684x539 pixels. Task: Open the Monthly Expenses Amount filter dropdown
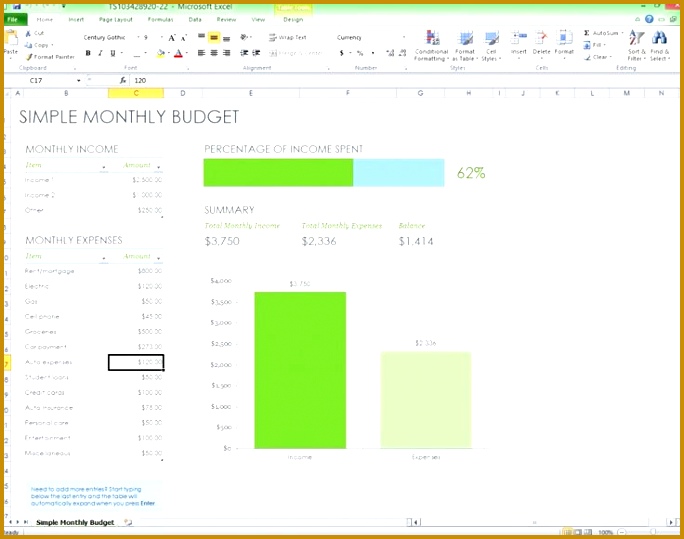[x=158, y=258]
